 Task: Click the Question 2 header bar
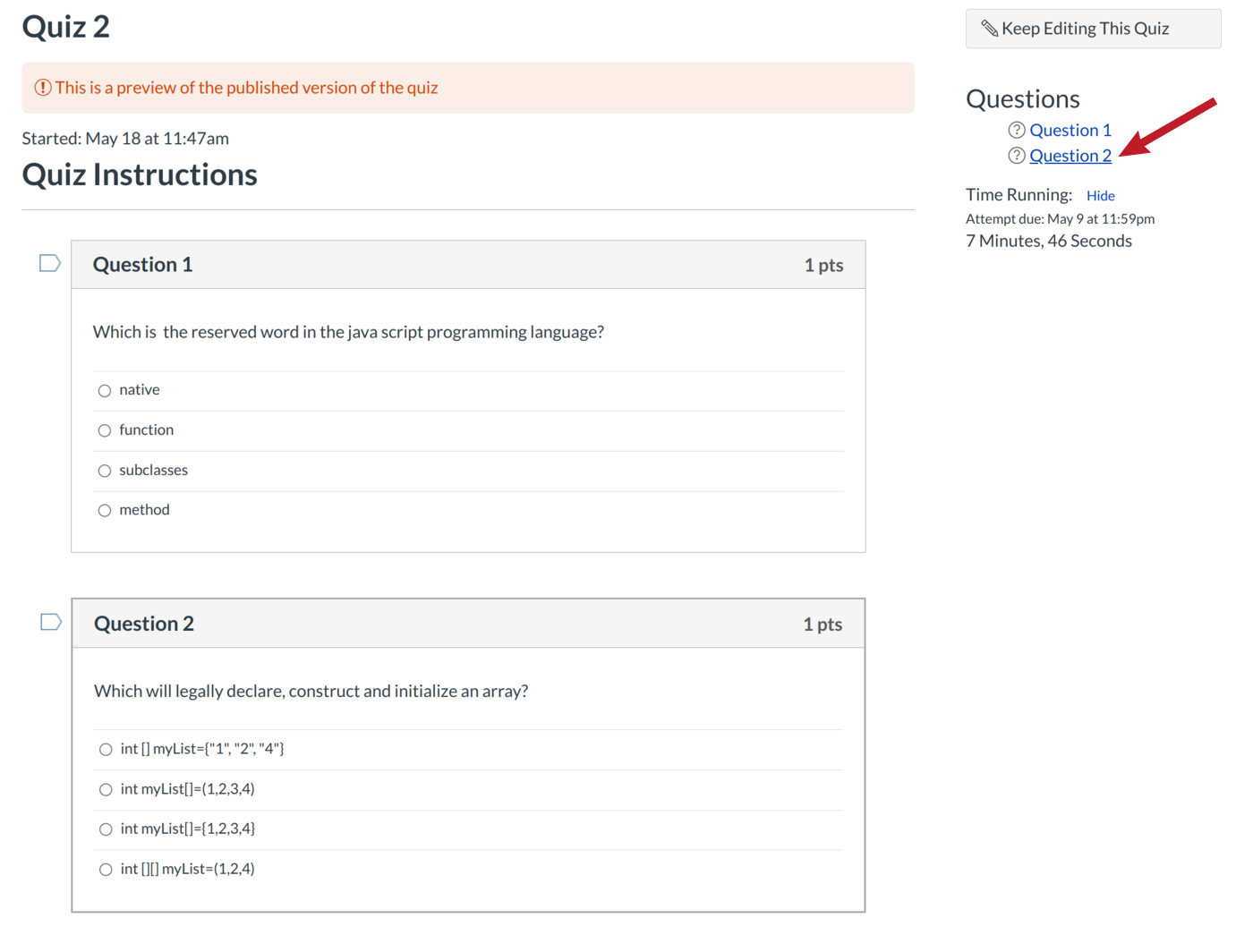coord(467,623)
